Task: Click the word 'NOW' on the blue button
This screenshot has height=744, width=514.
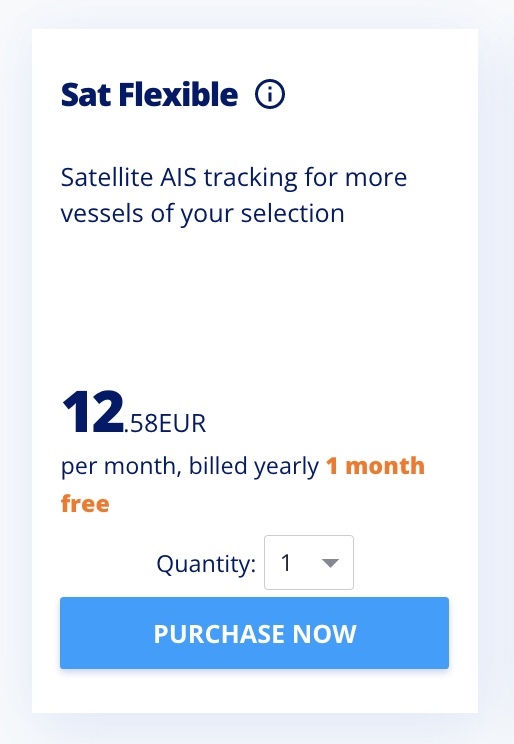Action: [324, 633]
